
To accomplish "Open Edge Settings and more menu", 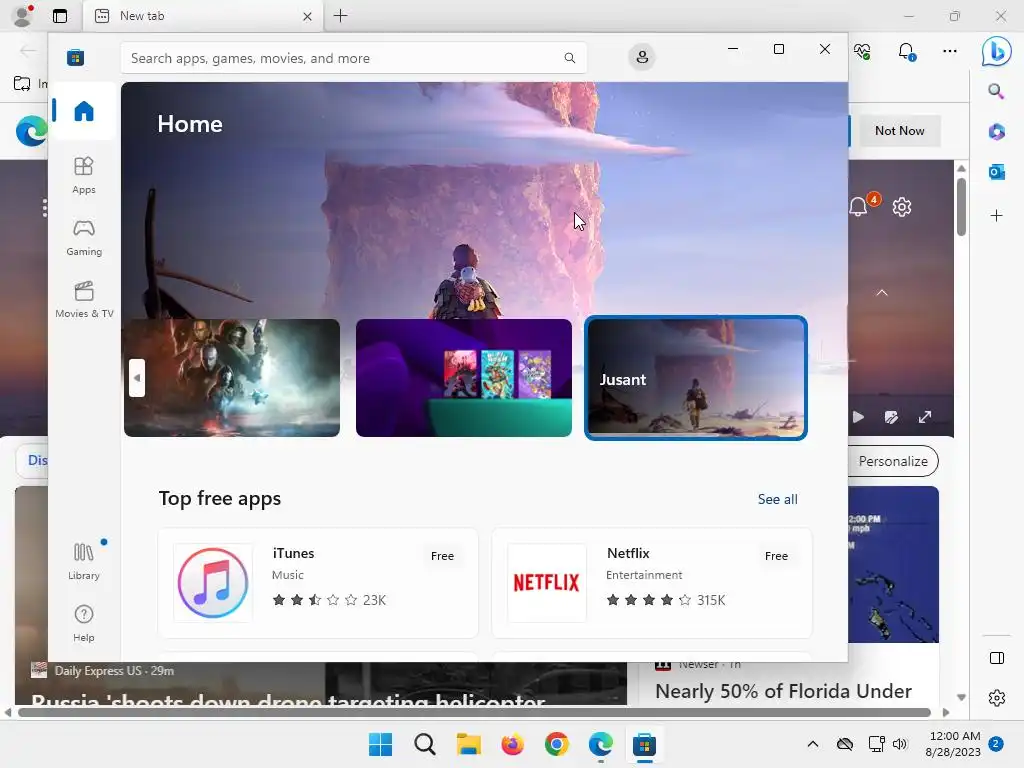I will [x=950, y=51].
